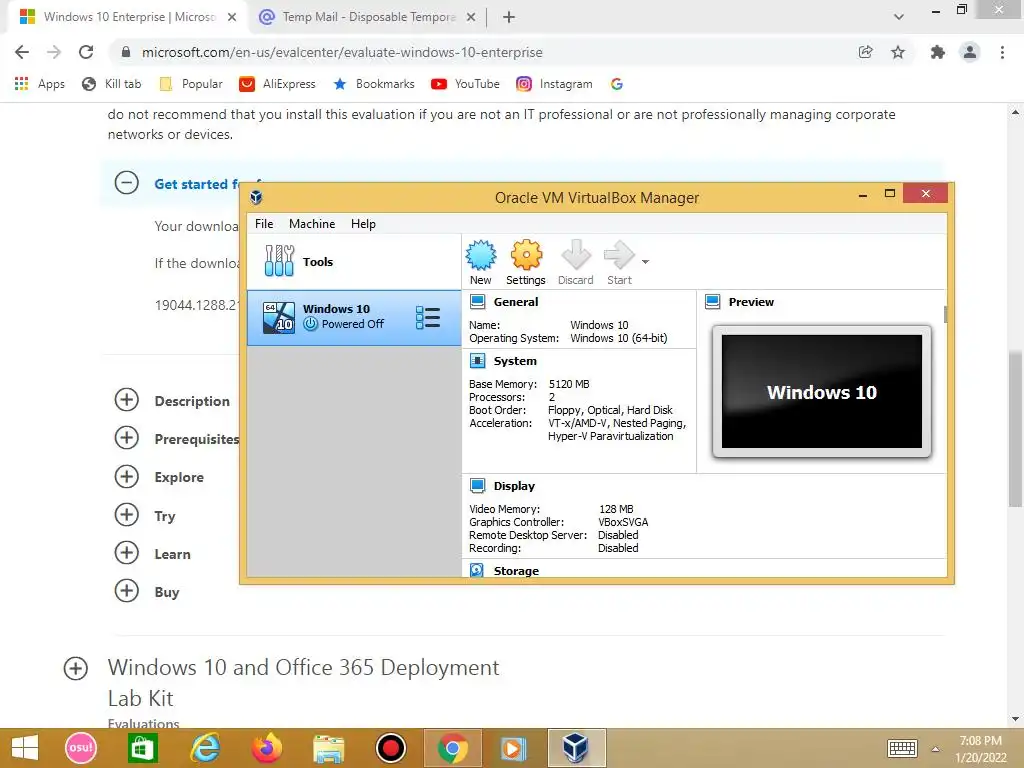The height and width of the screenshot is (768, 1024).
Task: Close the Temp Mail tab
Action: click(471, 17)
